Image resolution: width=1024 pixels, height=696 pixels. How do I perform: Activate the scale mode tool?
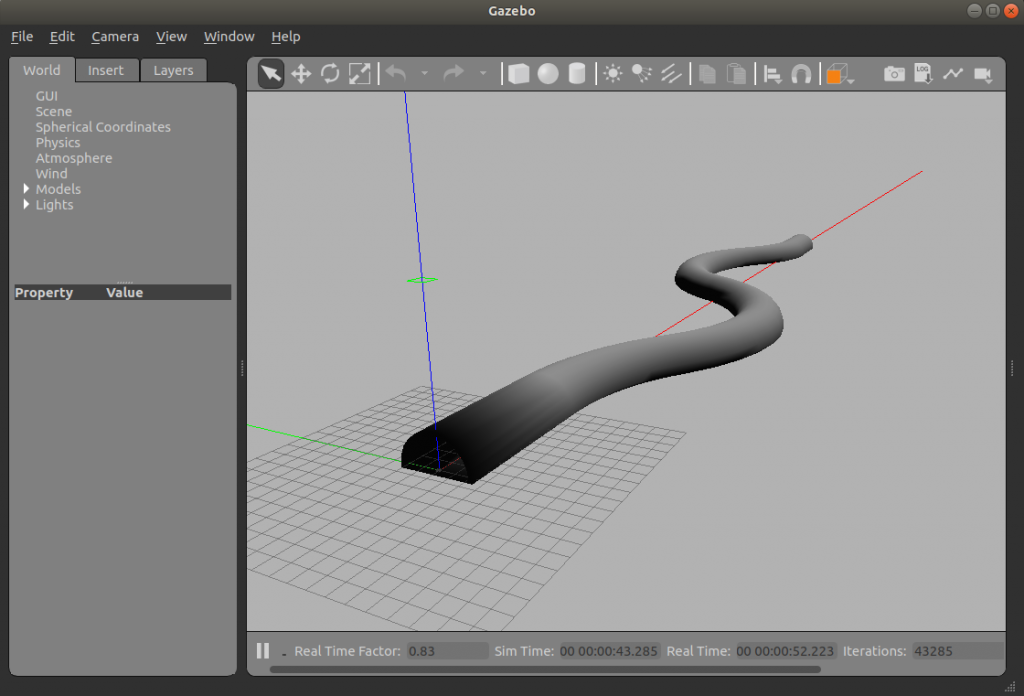(360, 74)
